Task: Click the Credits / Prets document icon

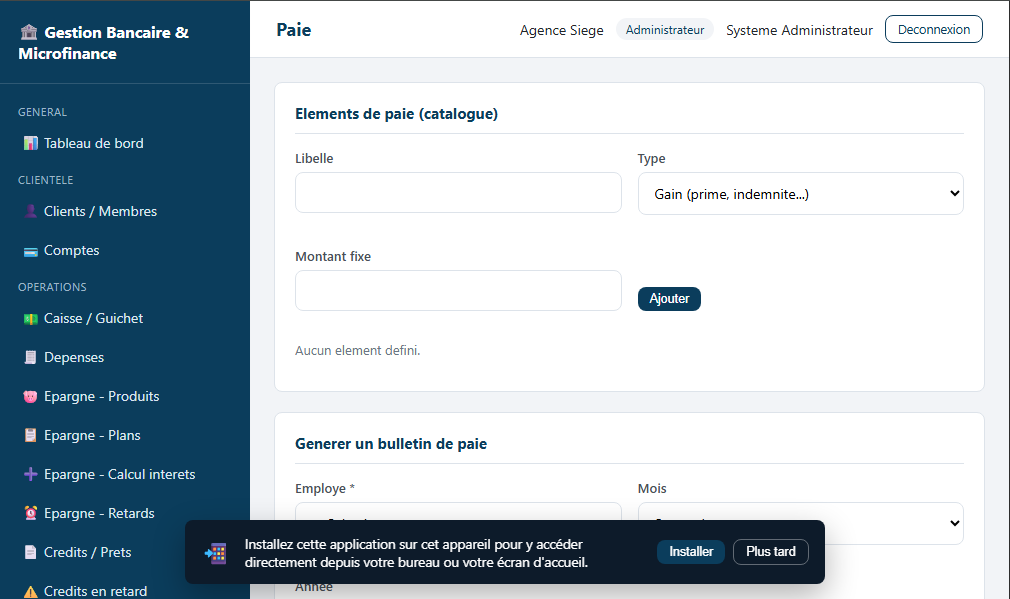Action: [30, 553]
